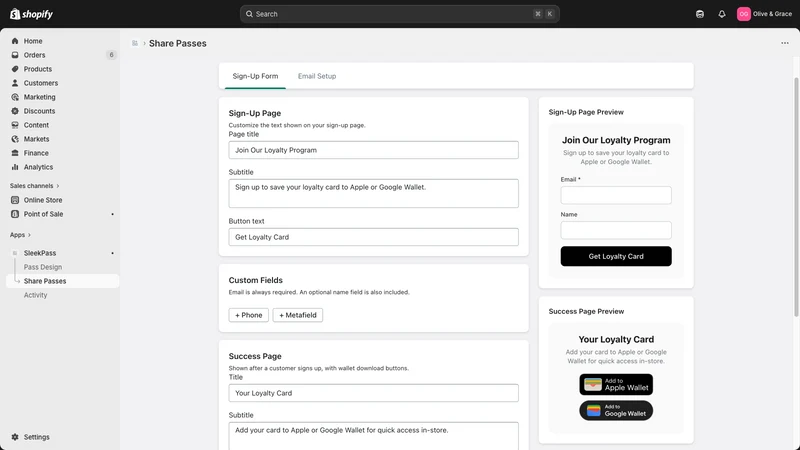Click the store sidekick icon in top bar
The image size is (800, 450).
699,14
